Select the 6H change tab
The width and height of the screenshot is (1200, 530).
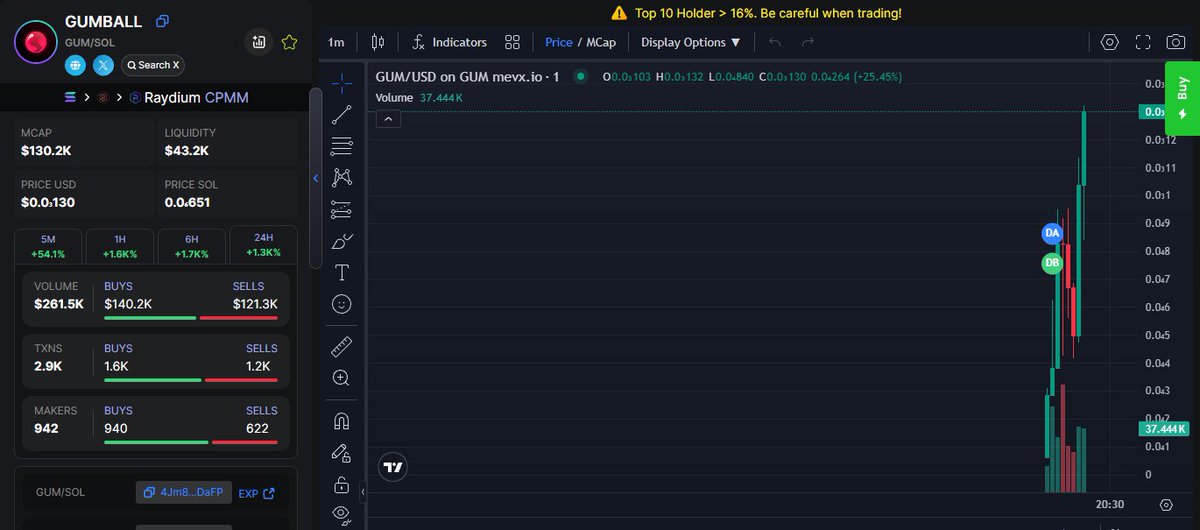click(x=191, y=246)
